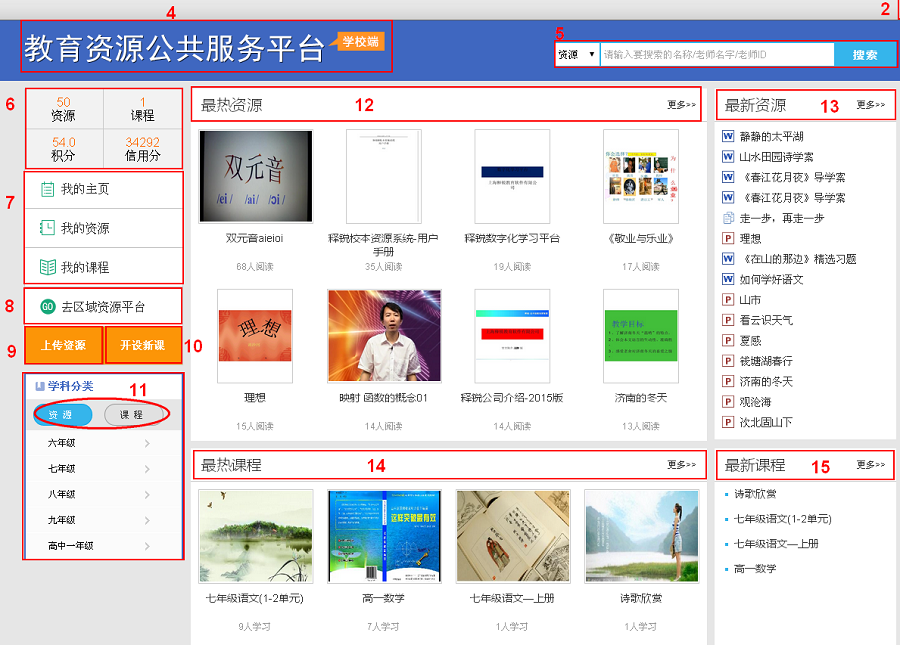Click the 学科分类 header icon
Viewport: 900px width, 645px height.
click(x=40, y=385)
